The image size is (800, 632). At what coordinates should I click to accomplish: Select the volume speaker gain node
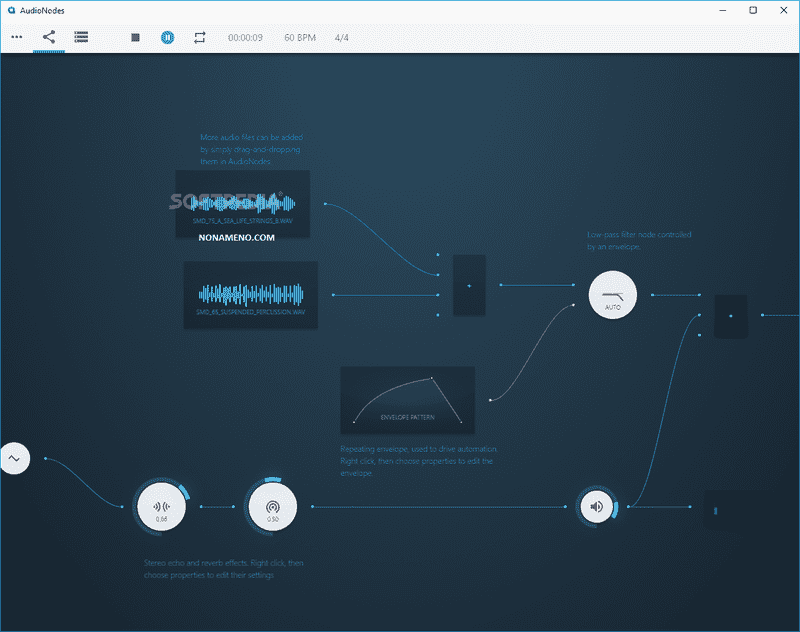[596, 507]
